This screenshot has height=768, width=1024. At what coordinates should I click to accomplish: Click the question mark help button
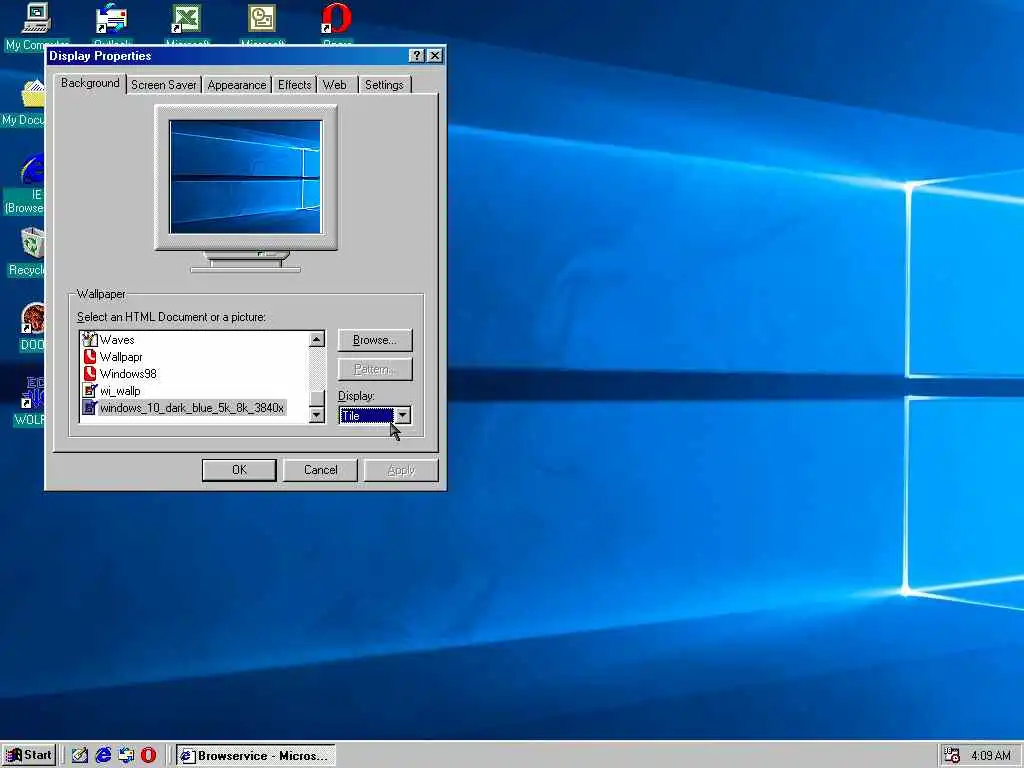point(417,56)
